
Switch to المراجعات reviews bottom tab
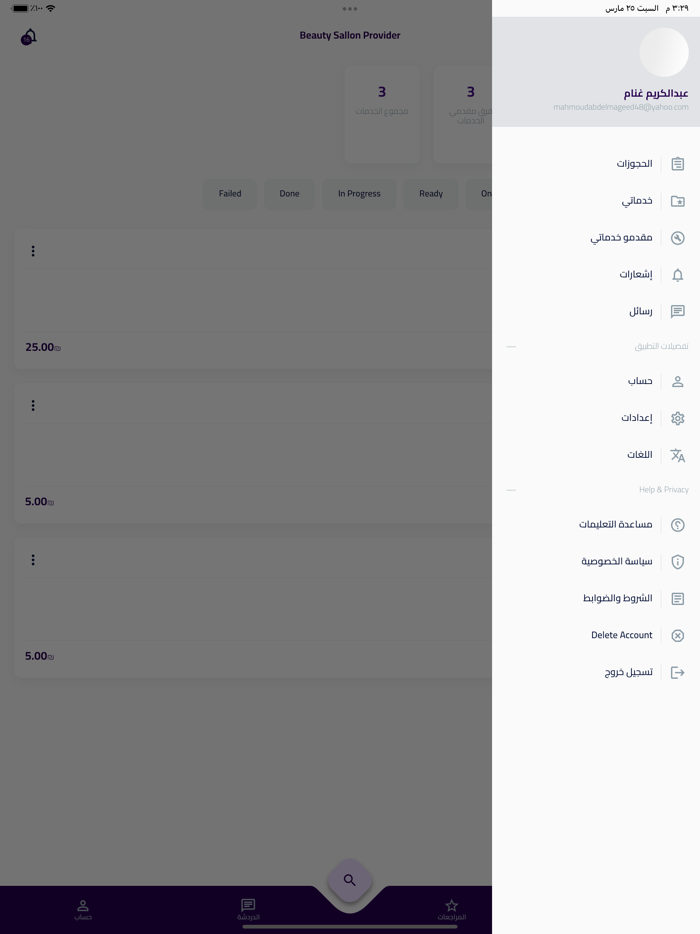tap(452, 910)
